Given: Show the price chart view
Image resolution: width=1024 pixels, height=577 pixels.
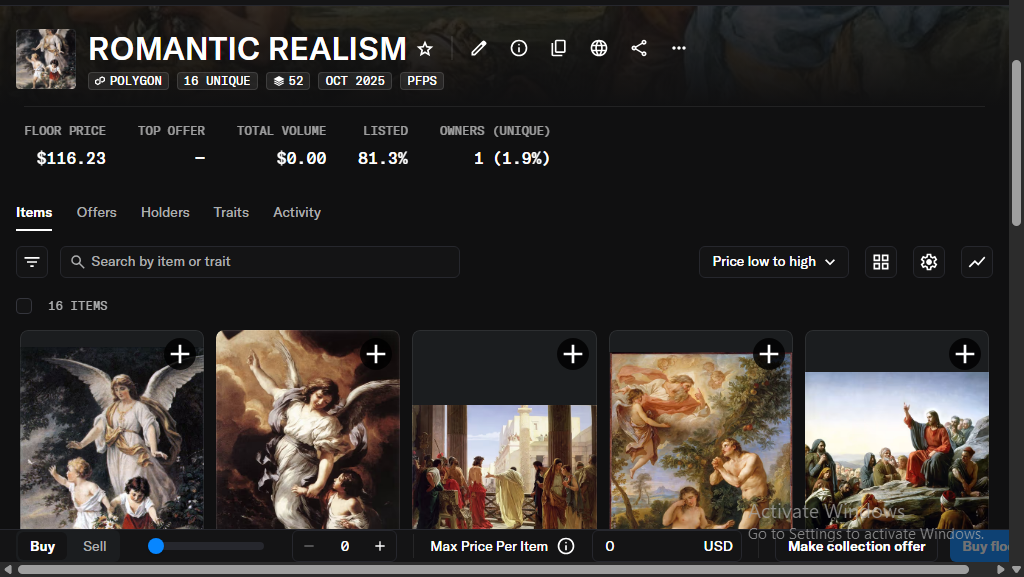Looking at the screenshot, I should click(977, 262).
